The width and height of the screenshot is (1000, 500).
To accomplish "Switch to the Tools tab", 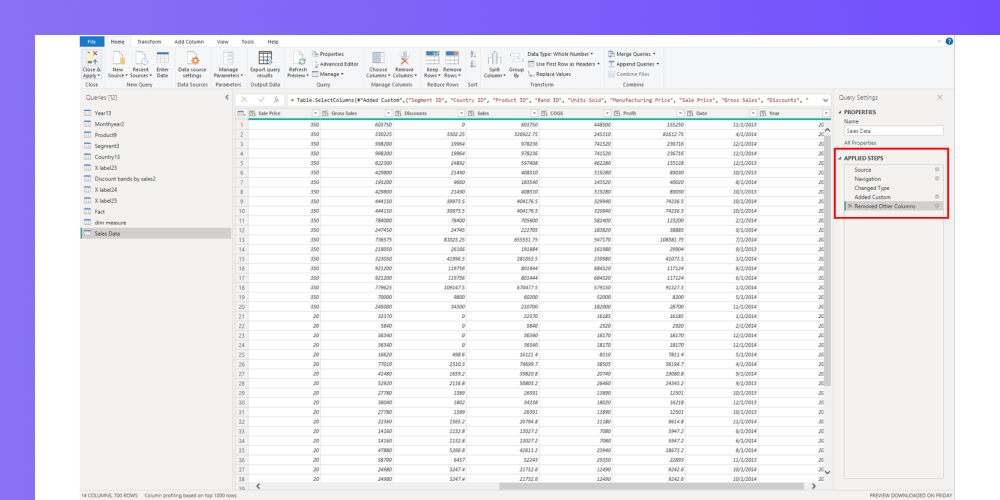I will pyautogui.click(x=248, y=41).
